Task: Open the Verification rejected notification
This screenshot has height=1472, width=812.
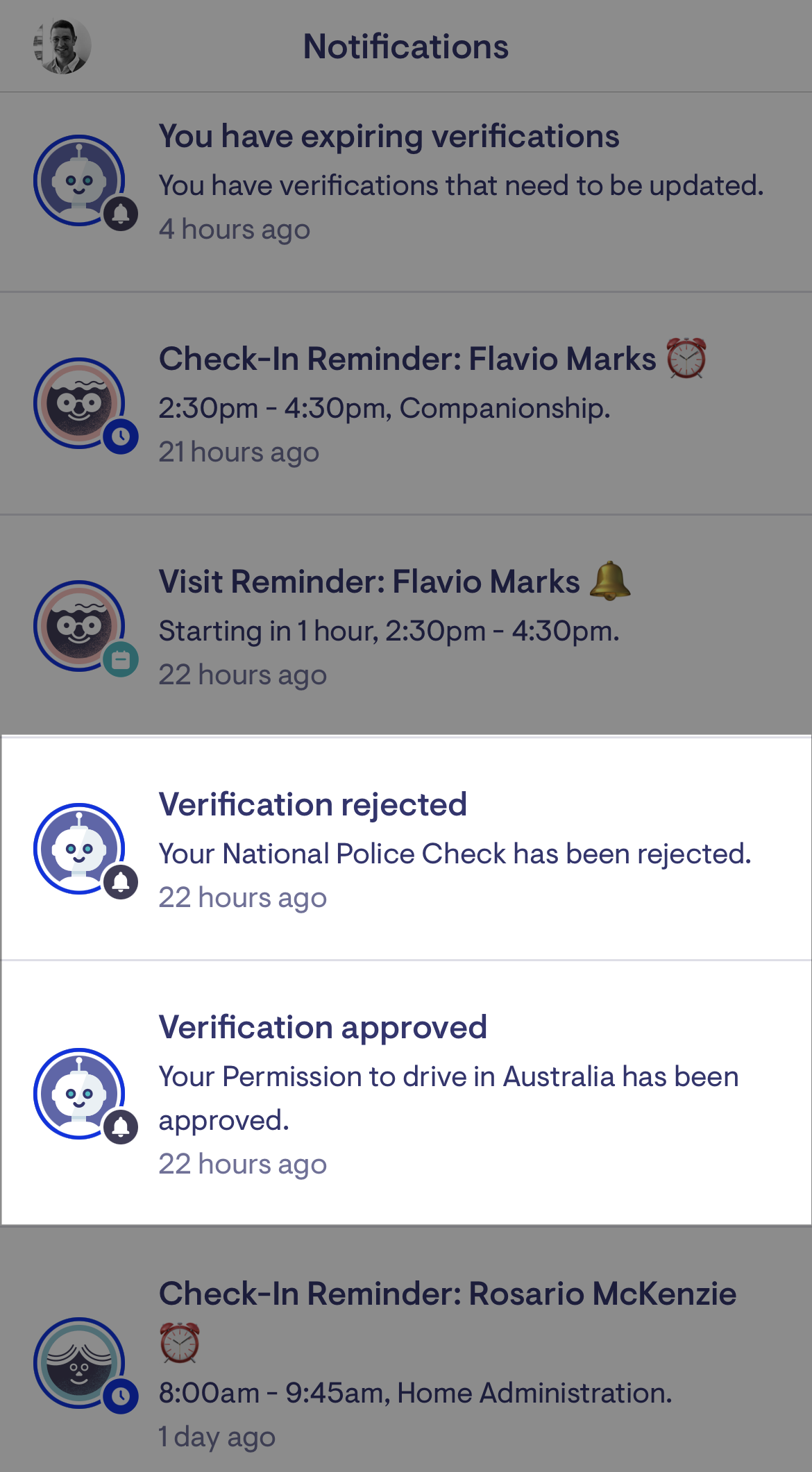Action: [312, 805]
